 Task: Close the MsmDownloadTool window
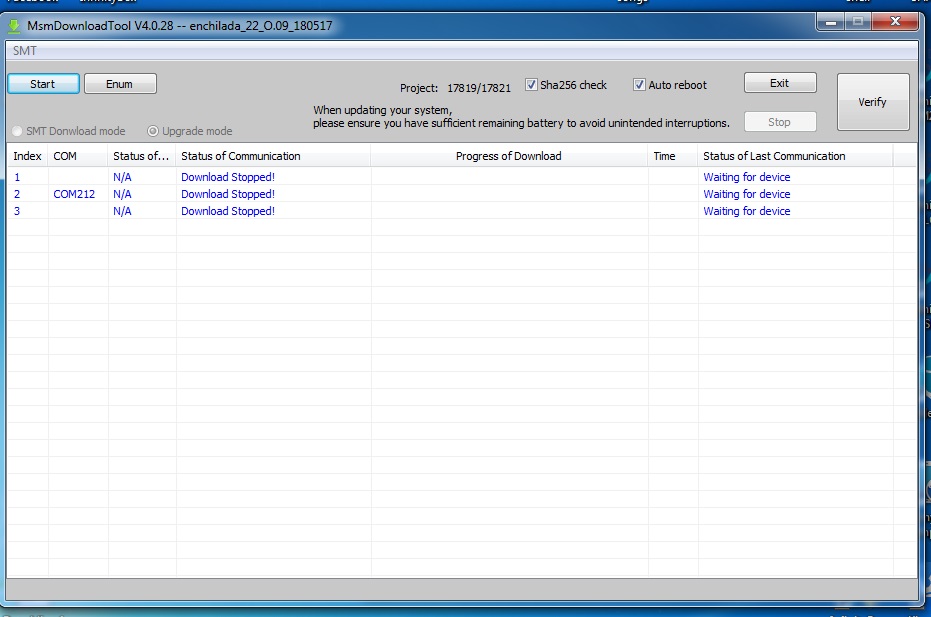[x=895, y=22]
